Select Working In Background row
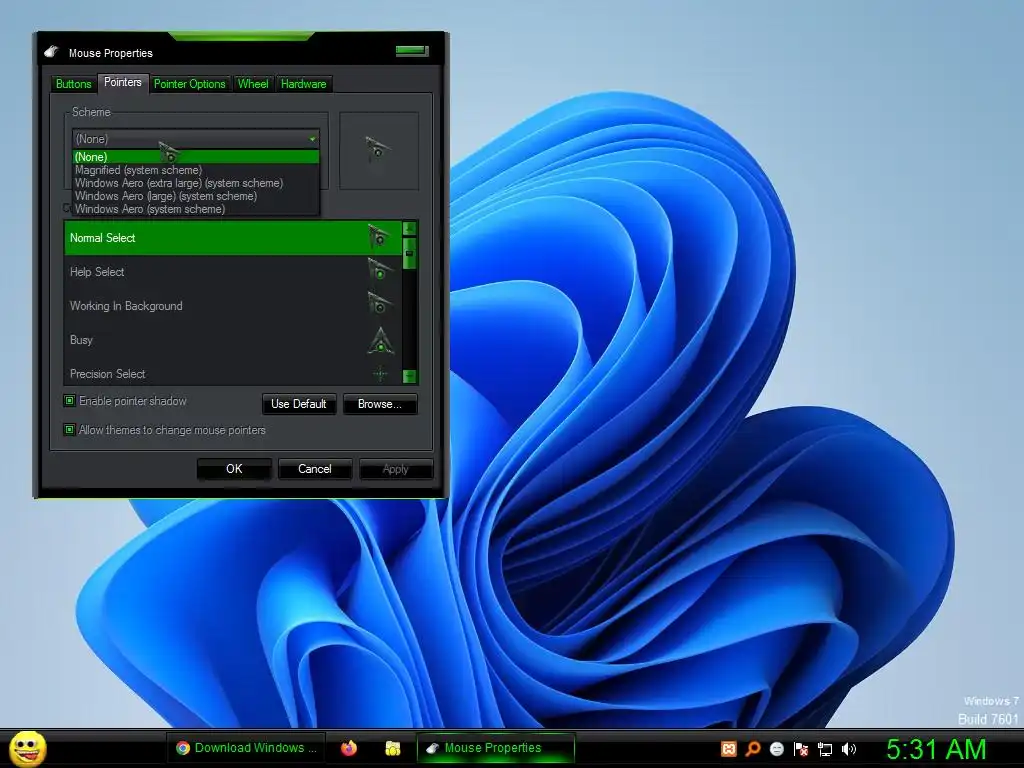The image size is (1024, 768). click(233, 306)
